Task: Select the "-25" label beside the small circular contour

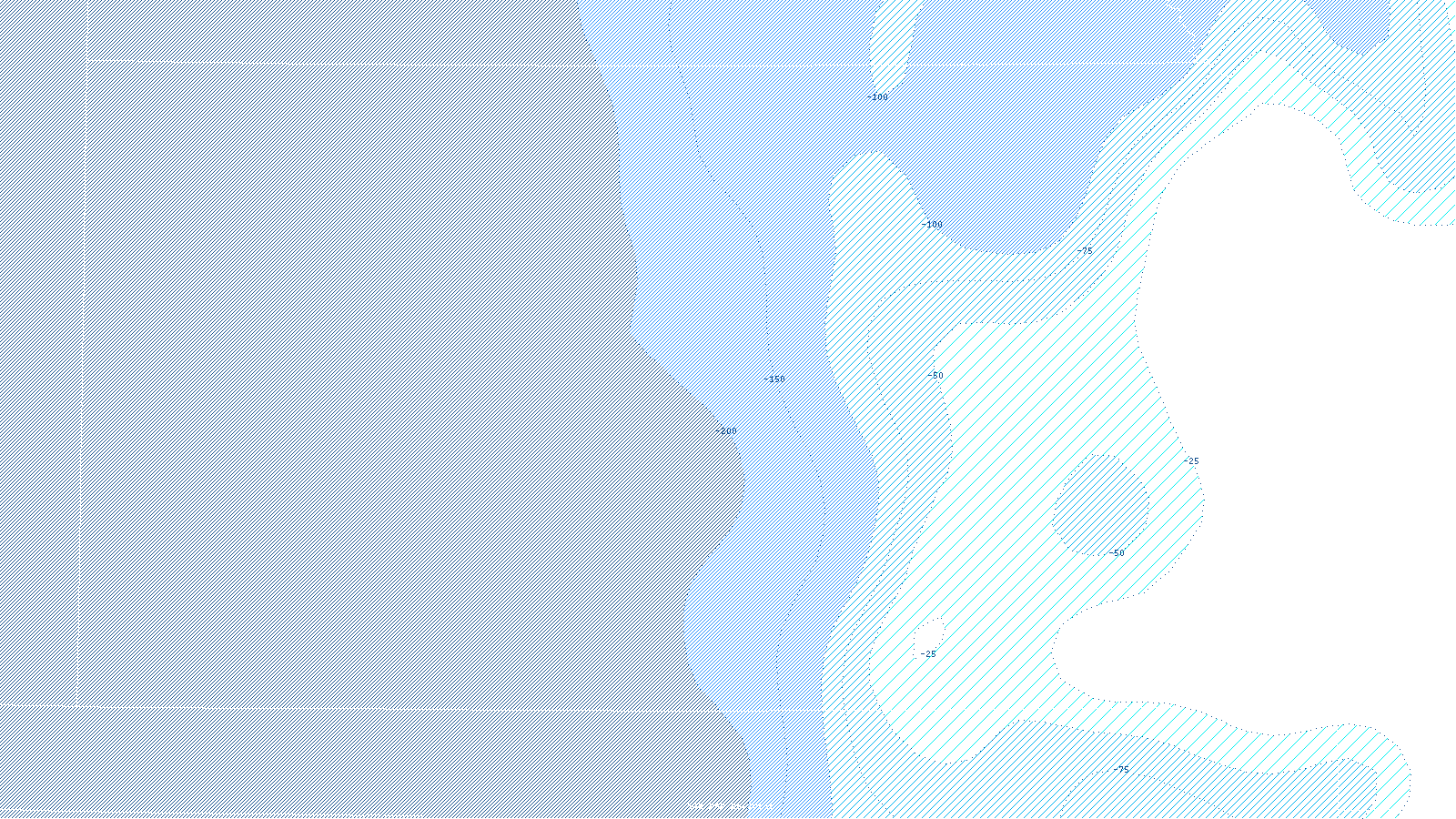Action: tap(927, 654)
